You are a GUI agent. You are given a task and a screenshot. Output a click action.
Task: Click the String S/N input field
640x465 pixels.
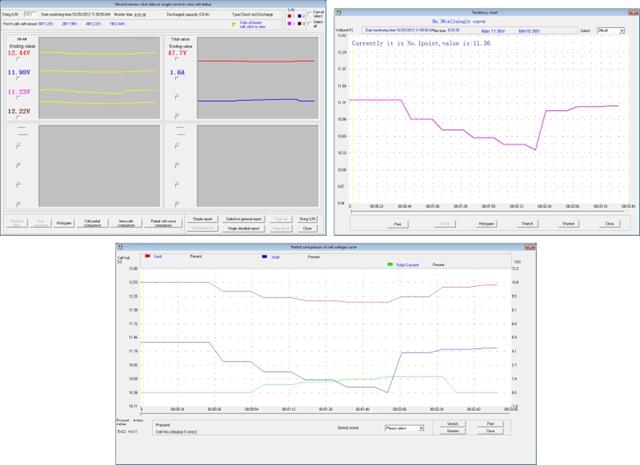pyautogui.click(x=29, y=15)
